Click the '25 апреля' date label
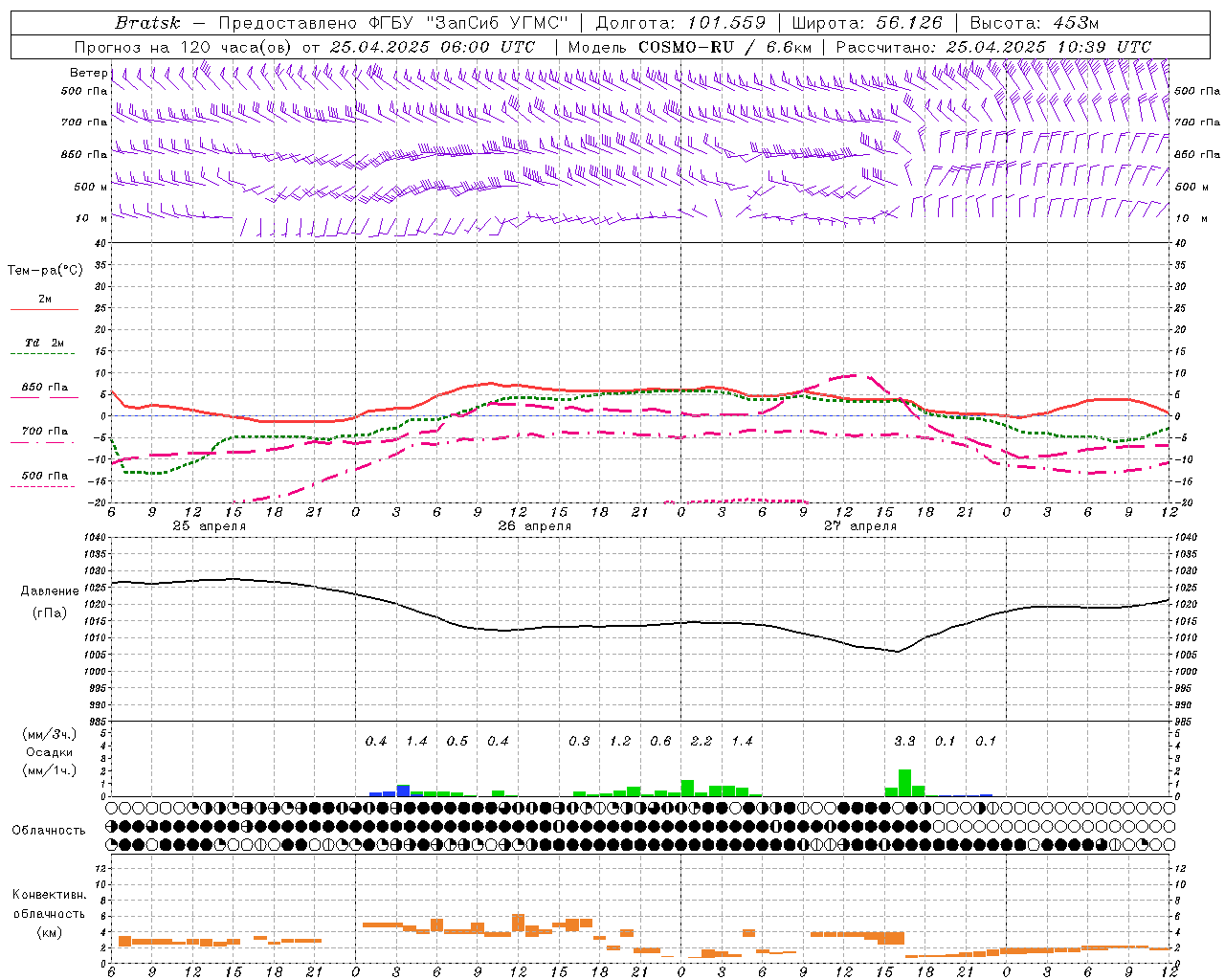The width and height of the screenshot is (1225, 980). point(209,526)
